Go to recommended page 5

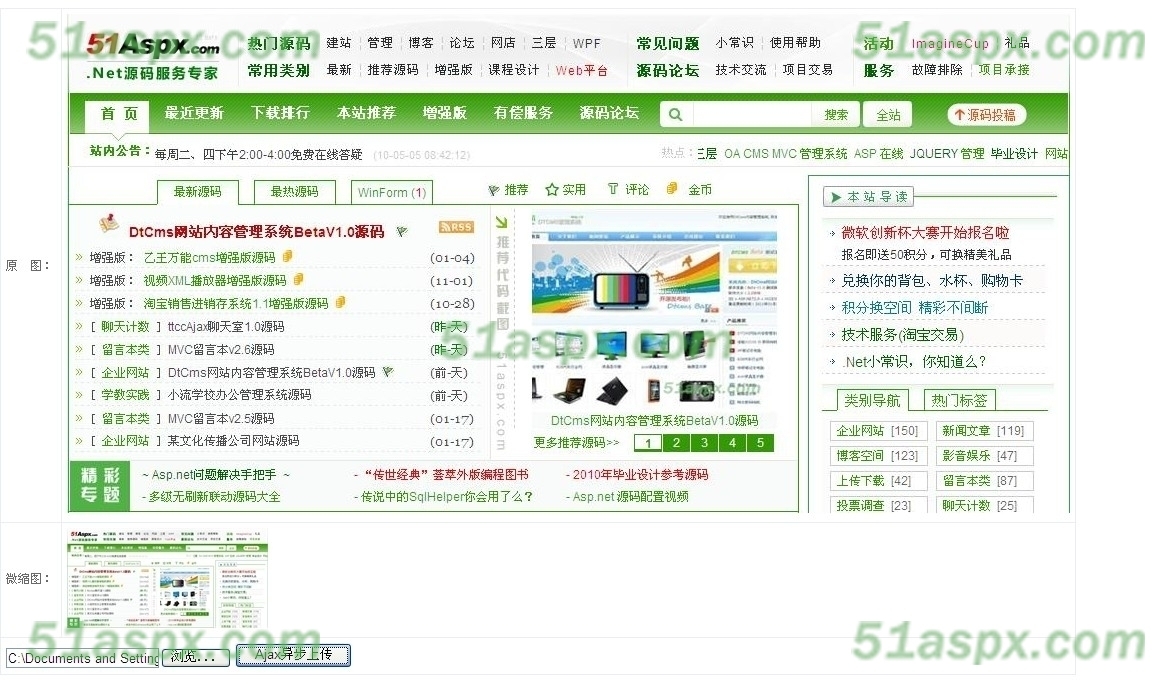click(x=760, y=443)
